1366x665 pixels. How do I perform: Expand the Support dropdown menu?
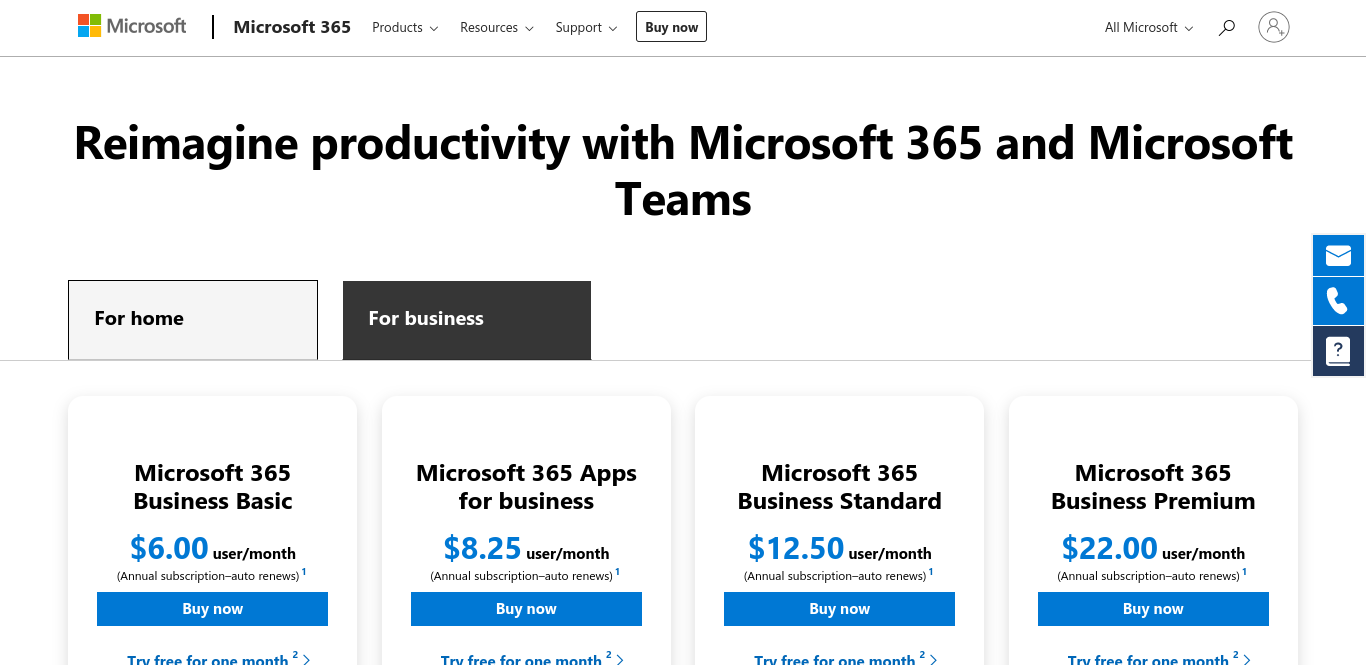[x=586, y=28]
